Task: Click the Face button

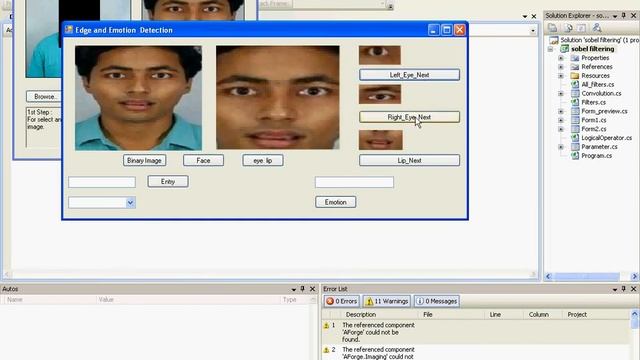Action: tap(203, 160)
